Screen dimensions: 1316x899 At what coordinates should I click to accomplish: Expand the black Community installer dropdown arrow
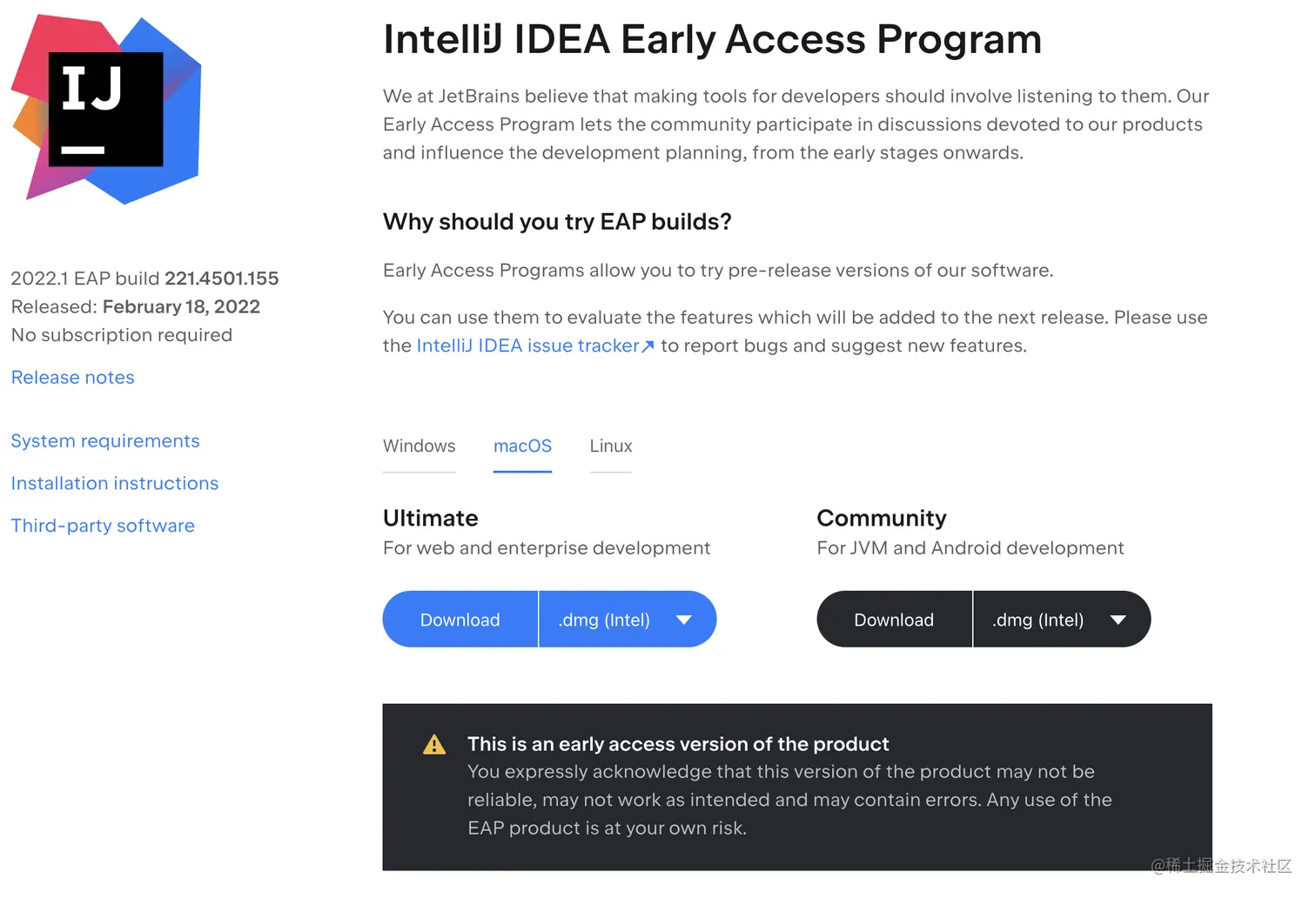click(x=1118, y=620)
